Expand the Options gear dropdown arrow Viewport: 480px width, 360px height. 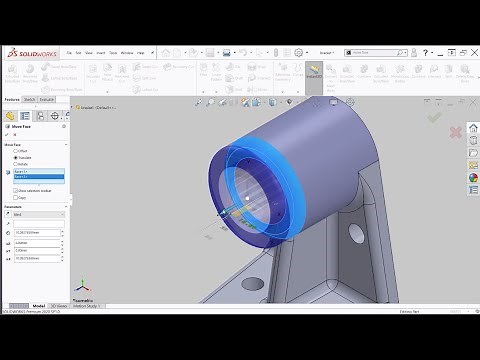coord(307,53)
